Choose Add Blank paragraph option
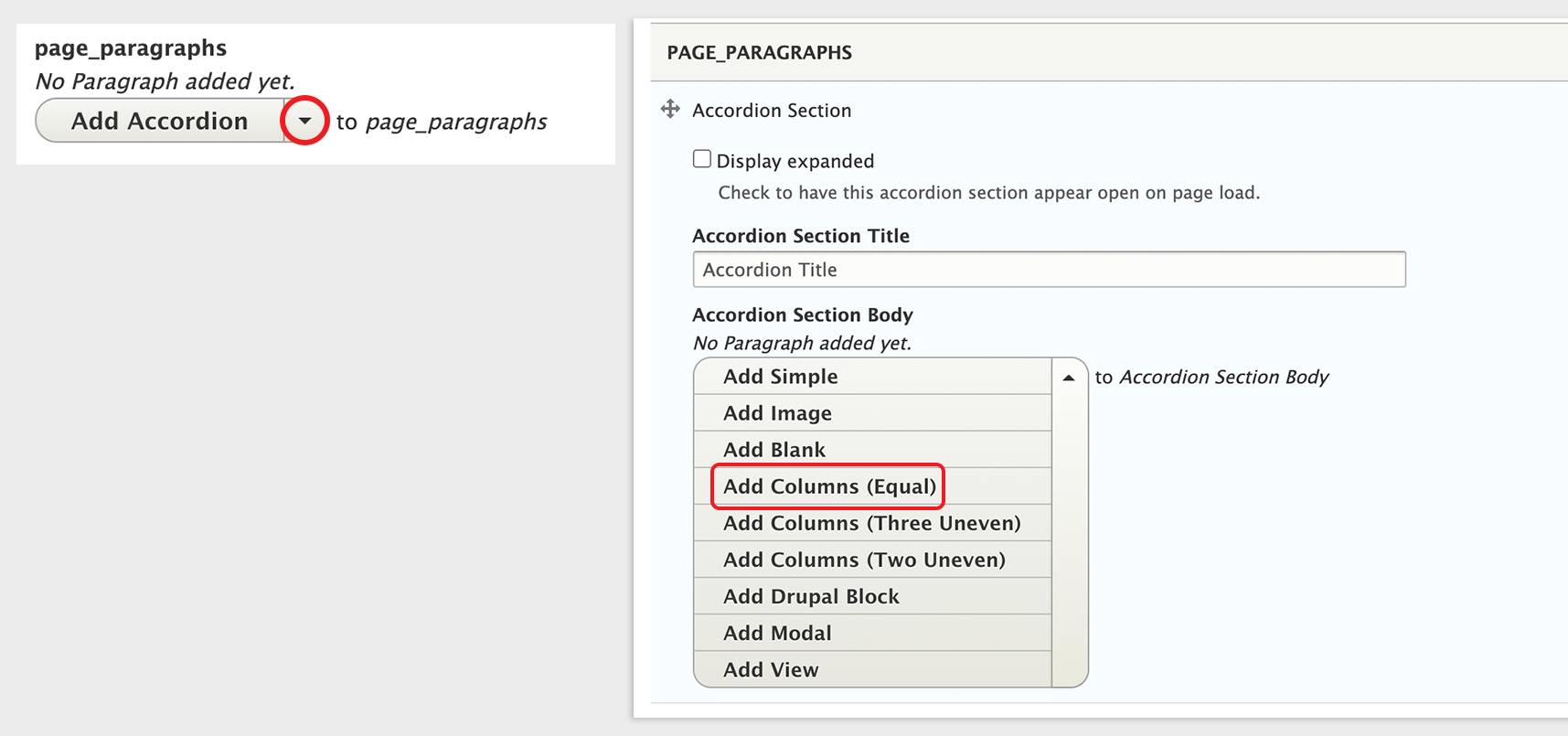 click(873, 450)
